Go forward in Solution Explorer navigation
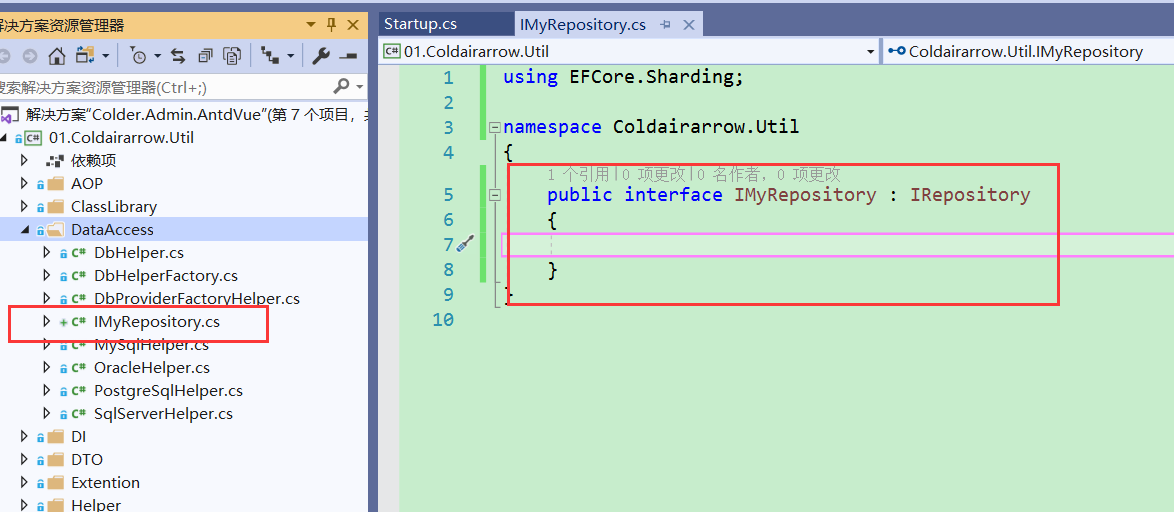 (30, 55)
